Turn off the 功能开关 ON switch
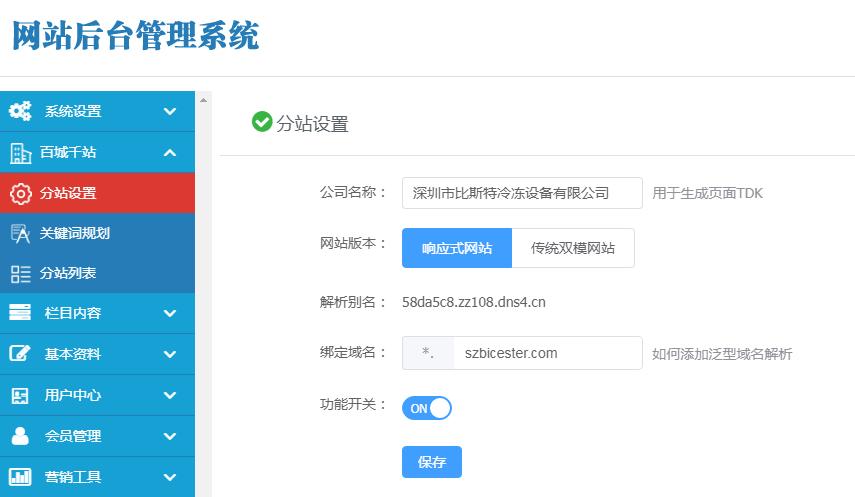Viewport: 855px width, 497px height. pos(426,408)
